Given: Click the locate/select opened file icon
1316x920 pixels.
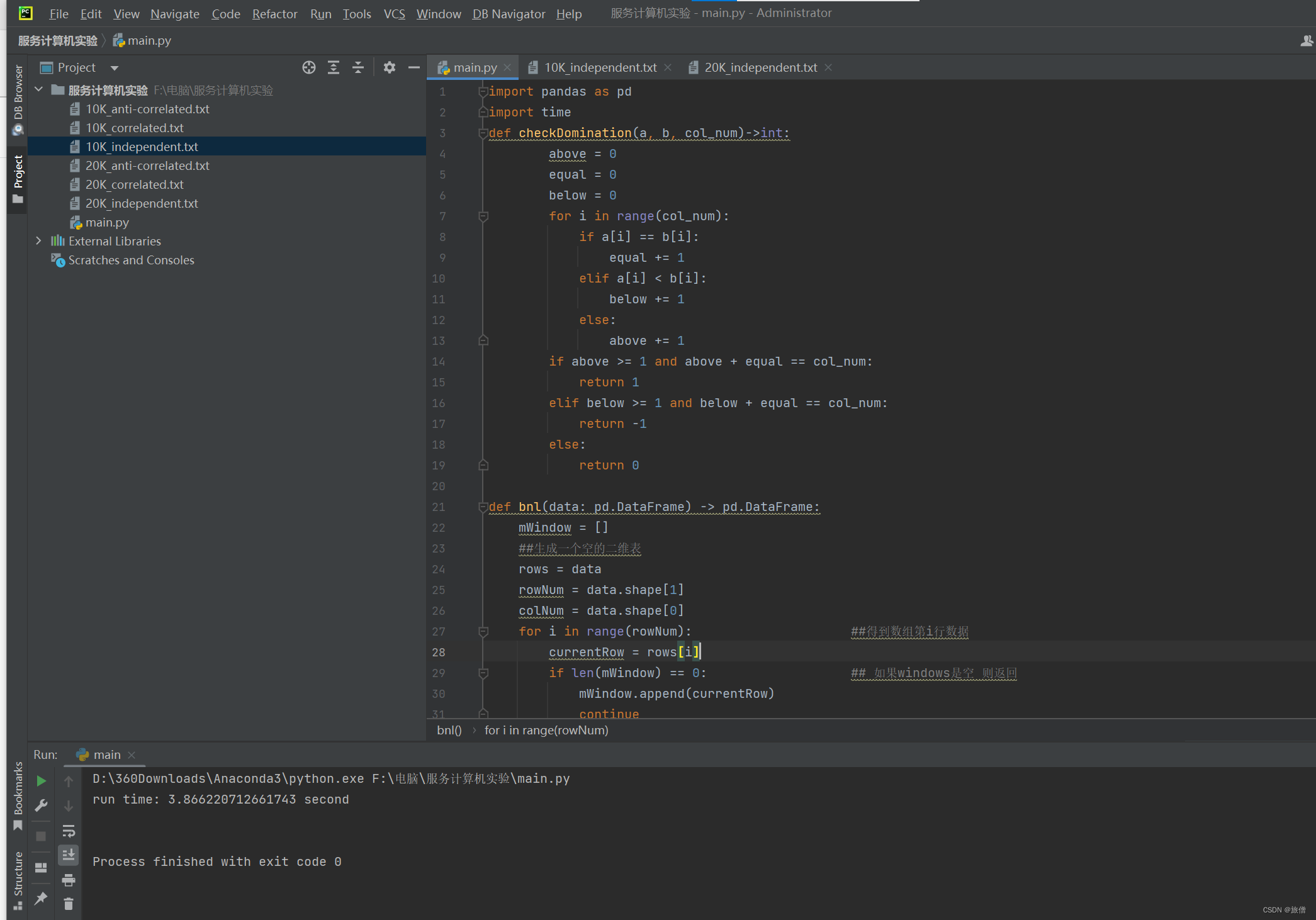Looking at the screenshot, I should [x=308, y=67].
